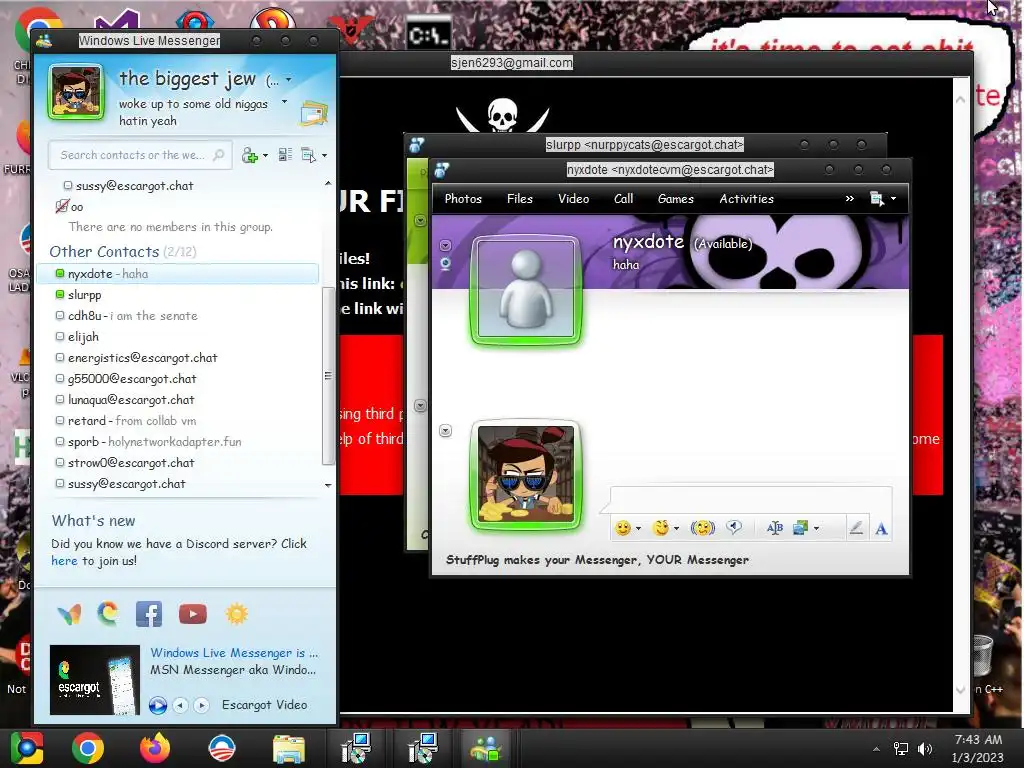Click the Escargot Video label
This screenshot has width=1024, height=768.
pos(264,705)
